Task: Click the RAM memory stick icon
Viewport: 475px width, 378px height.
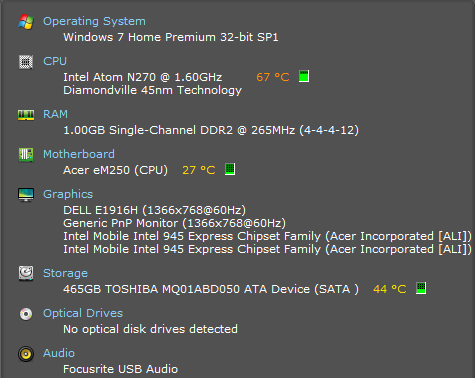Action: 26,115
